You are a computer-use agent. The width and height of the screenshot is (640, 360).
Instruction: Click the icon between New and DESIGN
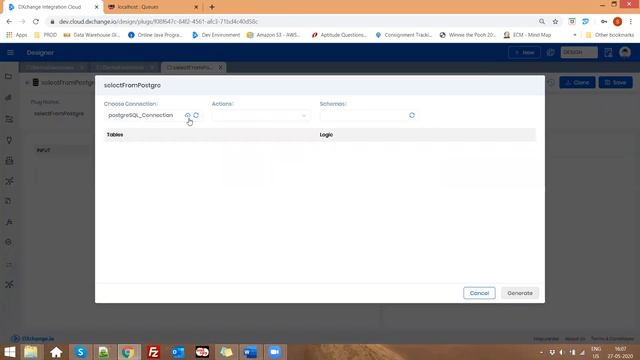pyautogui.click(x=550, y=53)
